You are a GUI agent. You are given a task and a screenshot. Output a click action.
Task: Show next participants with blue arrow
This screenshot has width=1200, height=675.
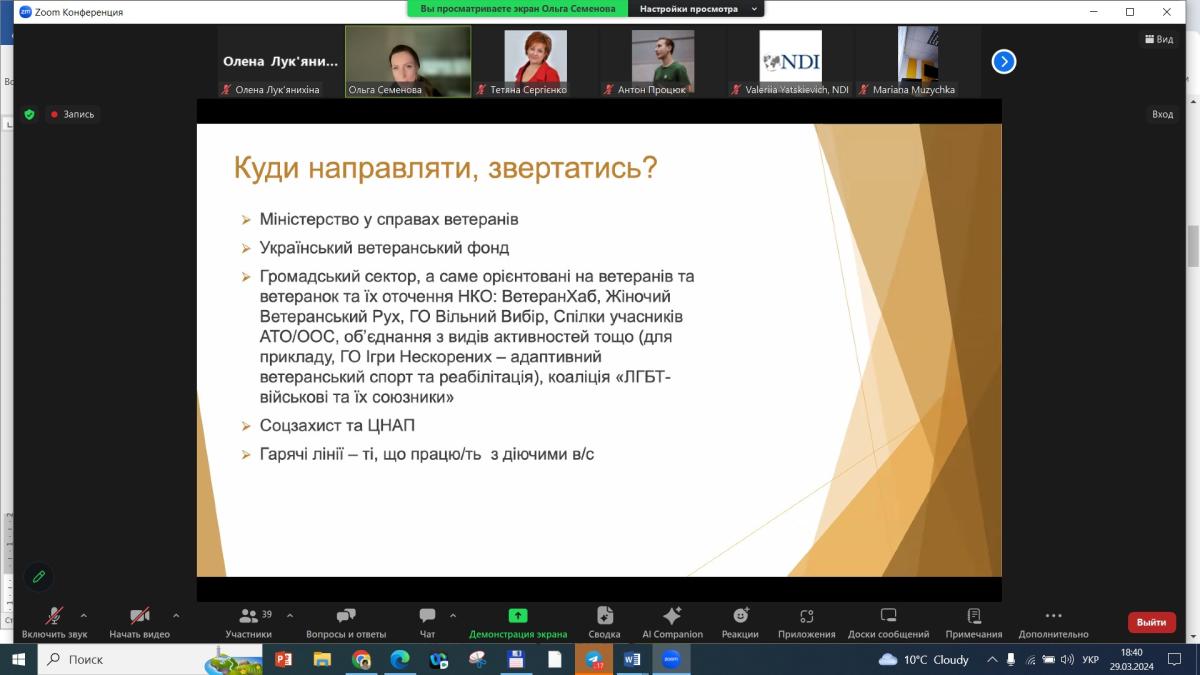pos(1003,62)
